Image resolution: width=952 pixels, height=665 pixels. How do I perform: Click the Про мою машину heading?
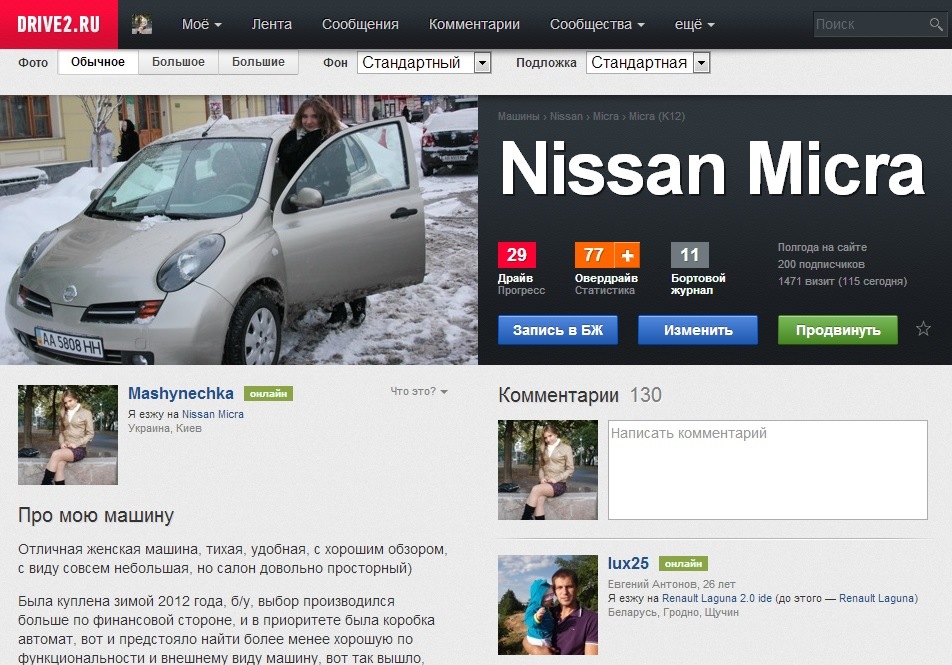coord(96,516)
